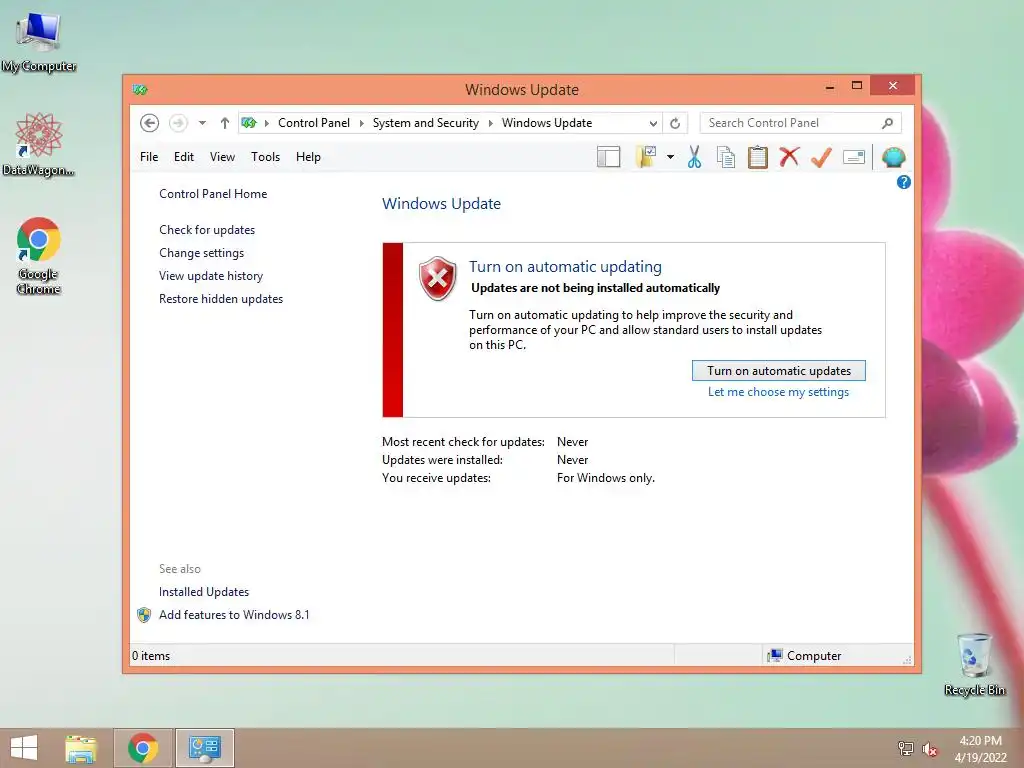
Task: Open the DataWagon desktop shortcut
Action: tap(39, 144)
